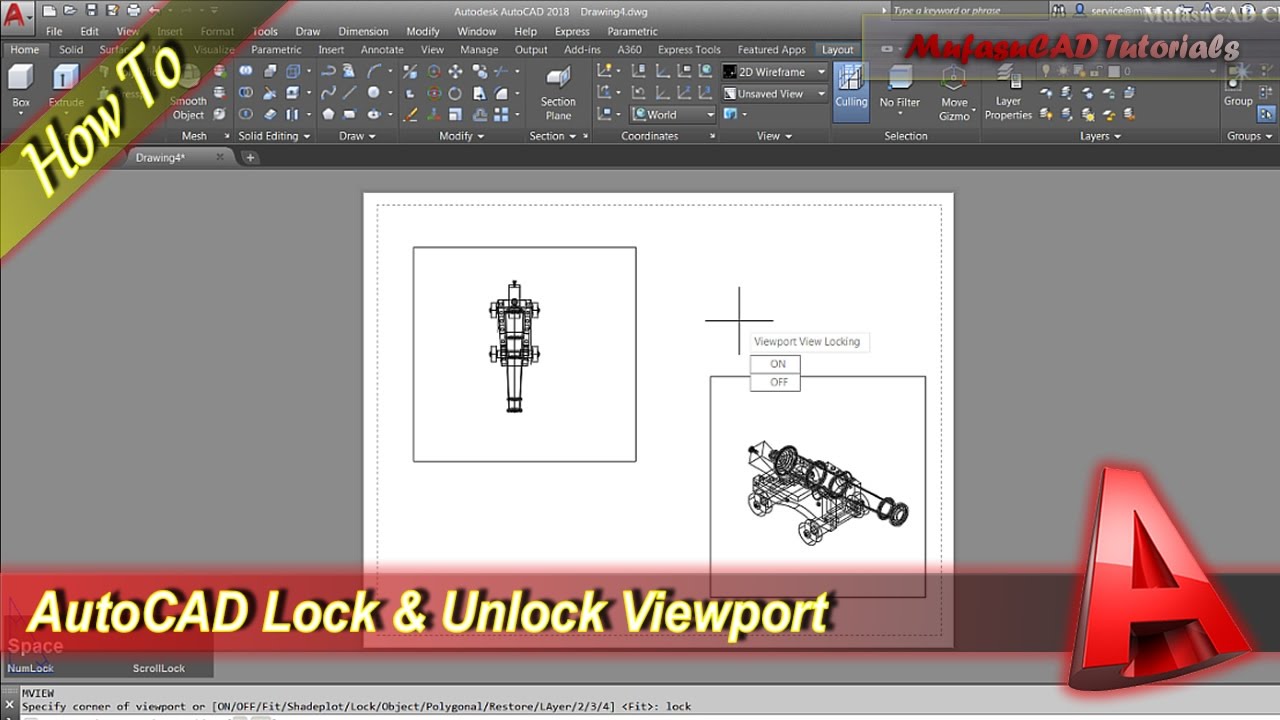Click the Solid Subtract icon in Solid Editing
Image resolution: width=1280 pixels, height=720 pixels.
[246, 93]
